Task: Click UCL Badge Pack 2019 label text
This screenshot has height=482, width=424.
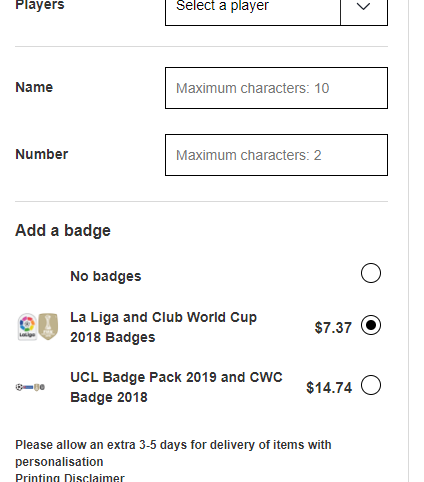Action: point(176,387)
